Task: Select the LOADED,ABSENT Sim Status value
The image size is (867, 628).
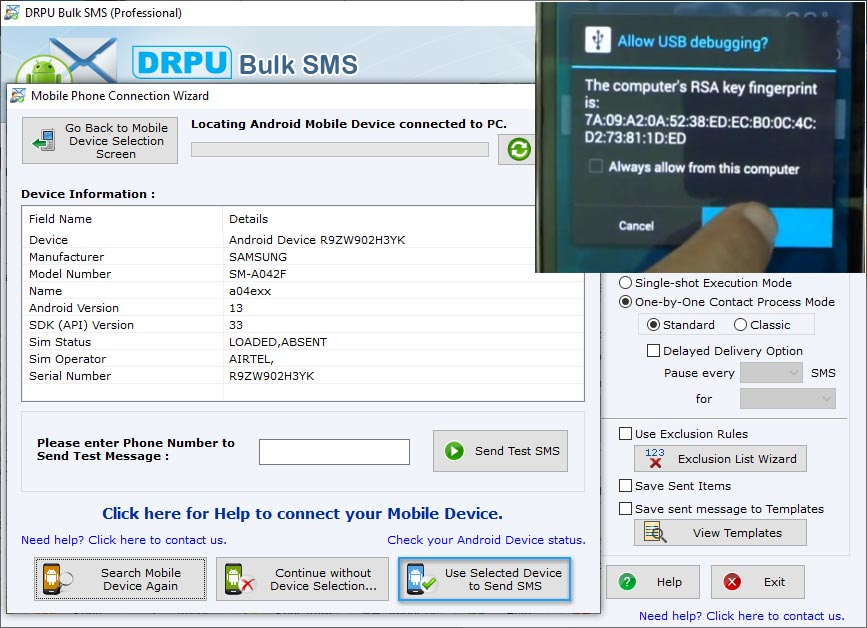Action: pos(278,342)
